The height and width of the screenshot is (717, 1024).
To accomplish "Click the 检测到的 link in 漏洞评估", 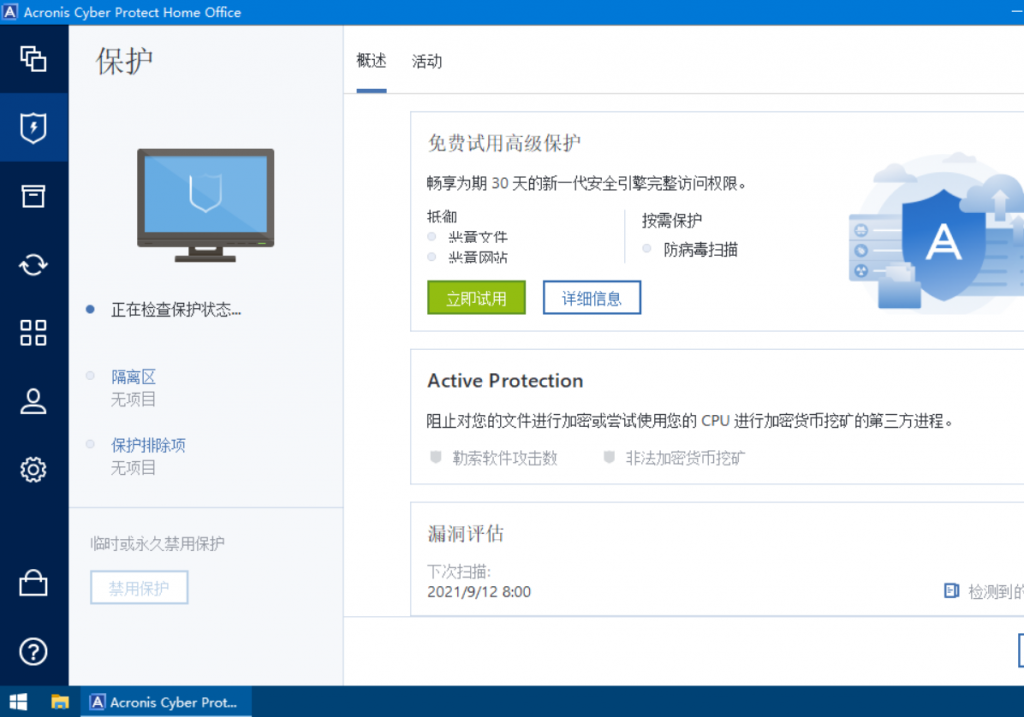I will 995,592.
